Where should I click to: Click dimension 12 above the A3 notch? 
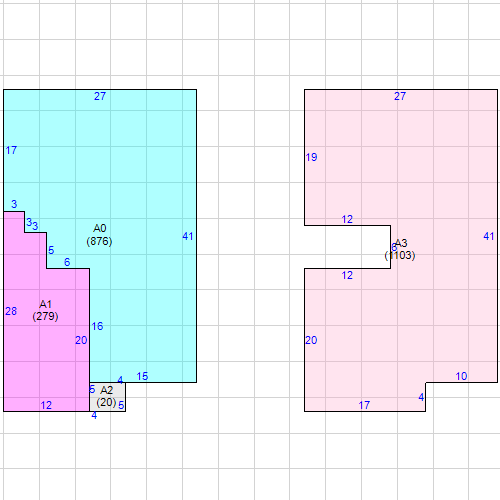tap(347, 219)
